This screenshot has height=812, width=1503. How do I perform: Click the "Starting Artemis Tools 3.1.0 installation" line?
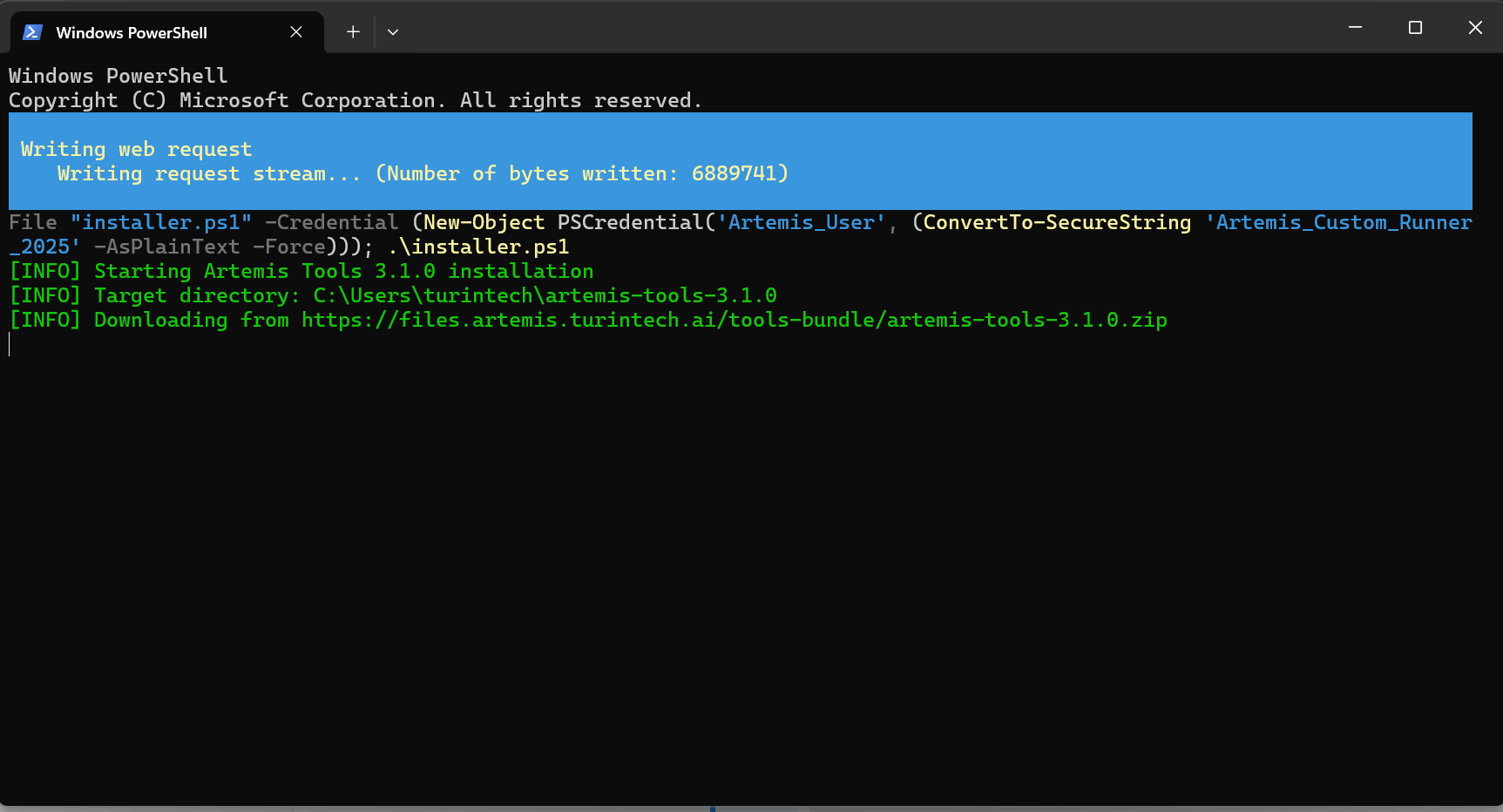coord(343,272)
